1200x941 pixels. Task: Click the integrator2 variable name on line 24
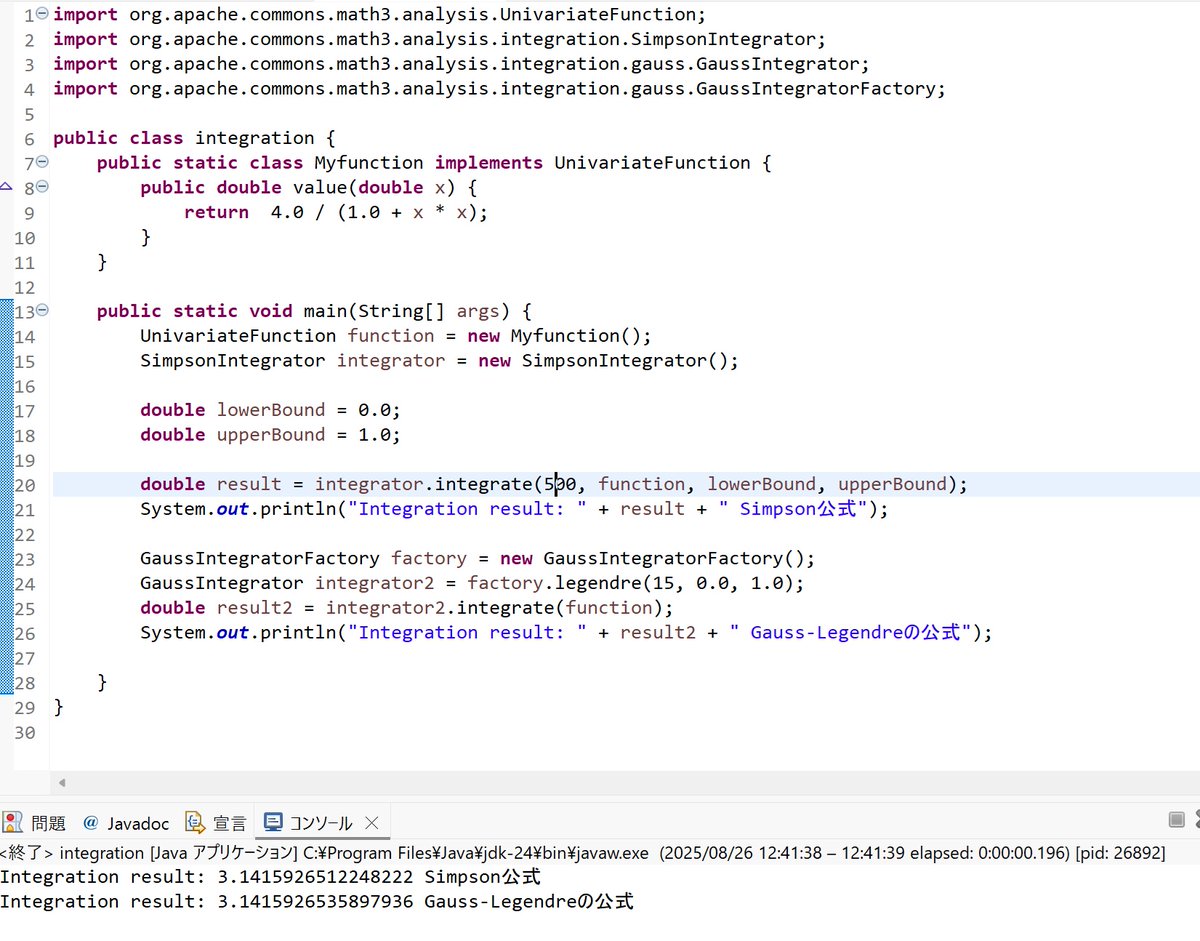[x=374, y=583]
